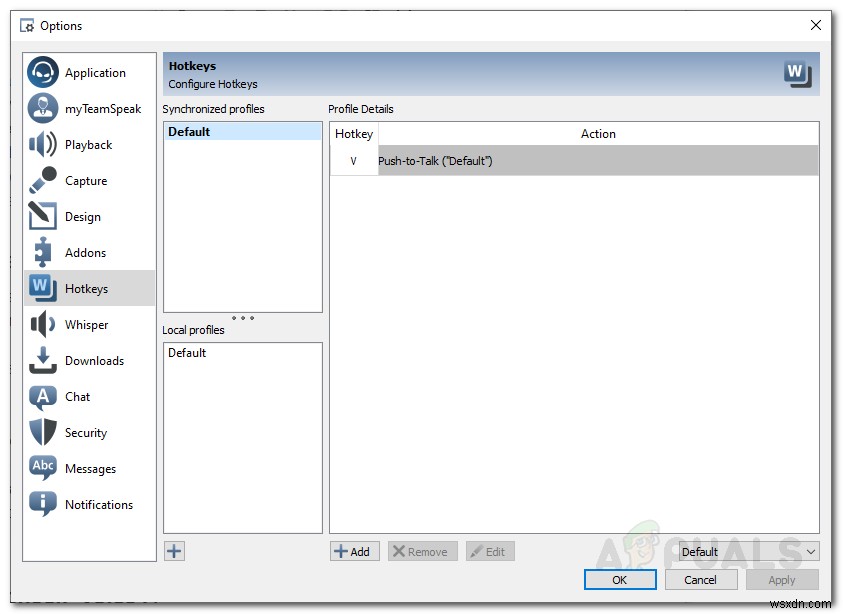The height and width of the screenshot is (614, 843).
Task: Open the Messages settings
Action: 87,468
